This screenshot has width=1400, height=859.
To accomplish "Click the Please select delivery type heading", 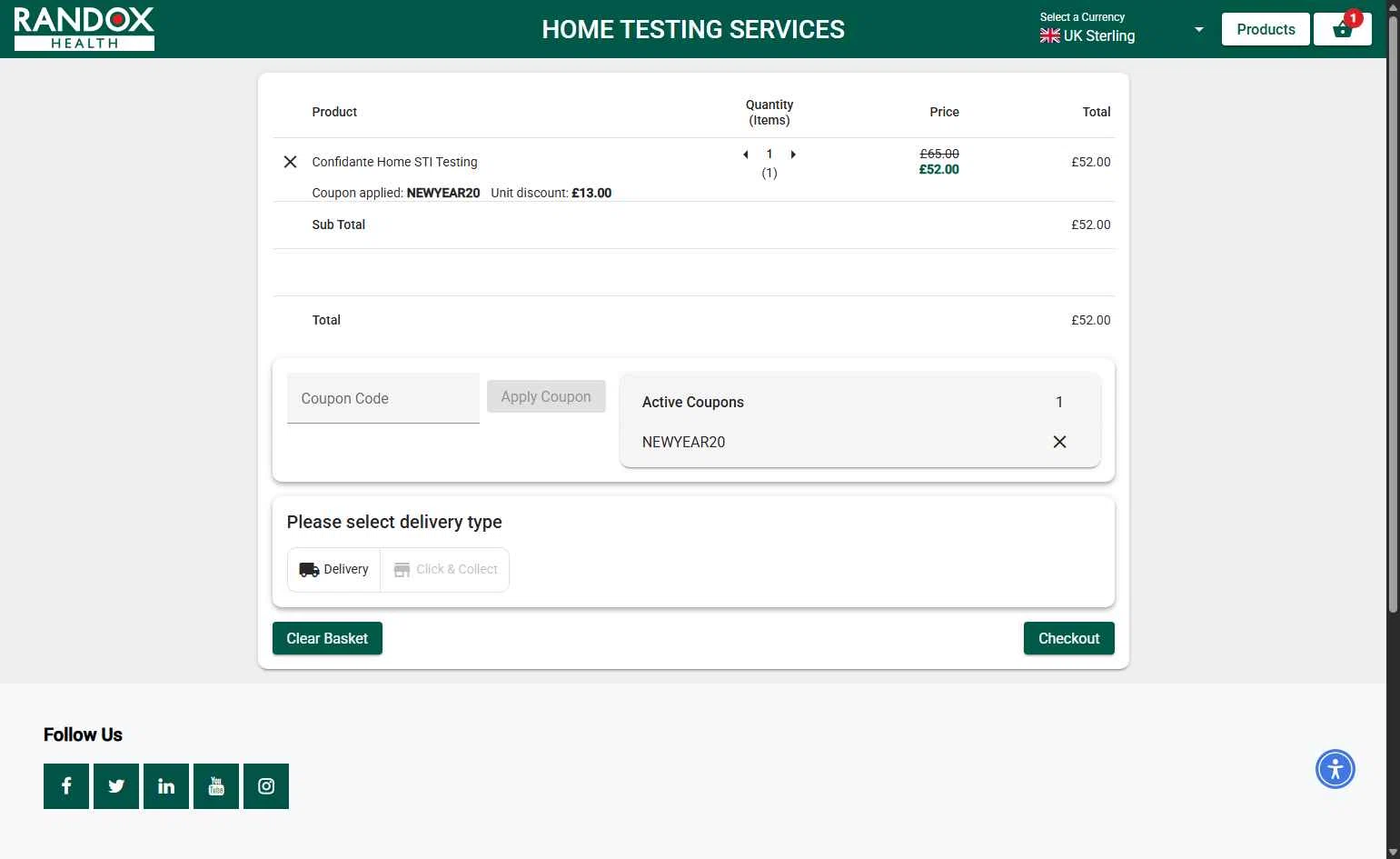I will [x=394, y=522].
